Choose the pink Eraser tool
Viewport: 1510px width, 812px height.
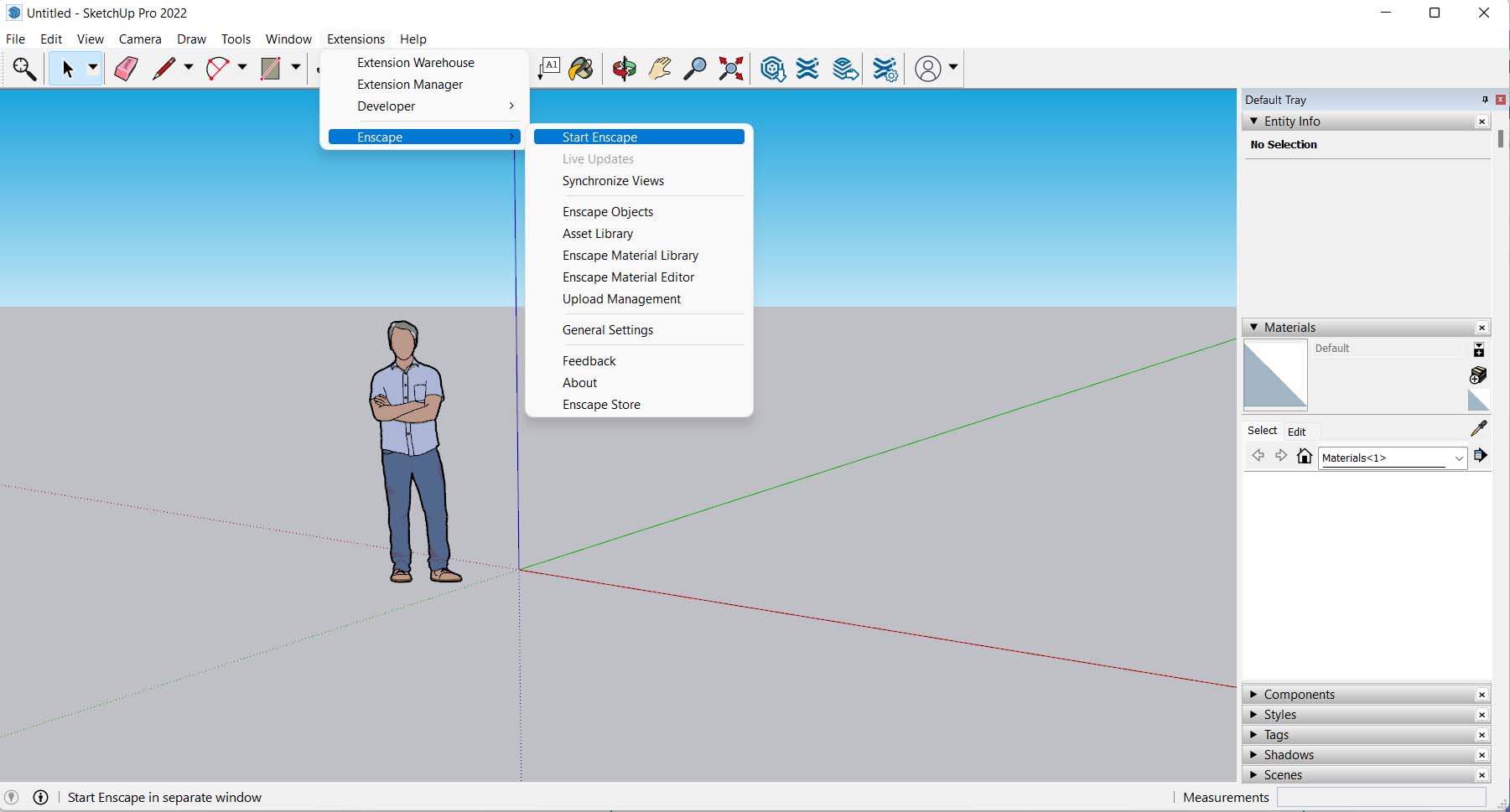pyautogui.click(x=127, y=69)
